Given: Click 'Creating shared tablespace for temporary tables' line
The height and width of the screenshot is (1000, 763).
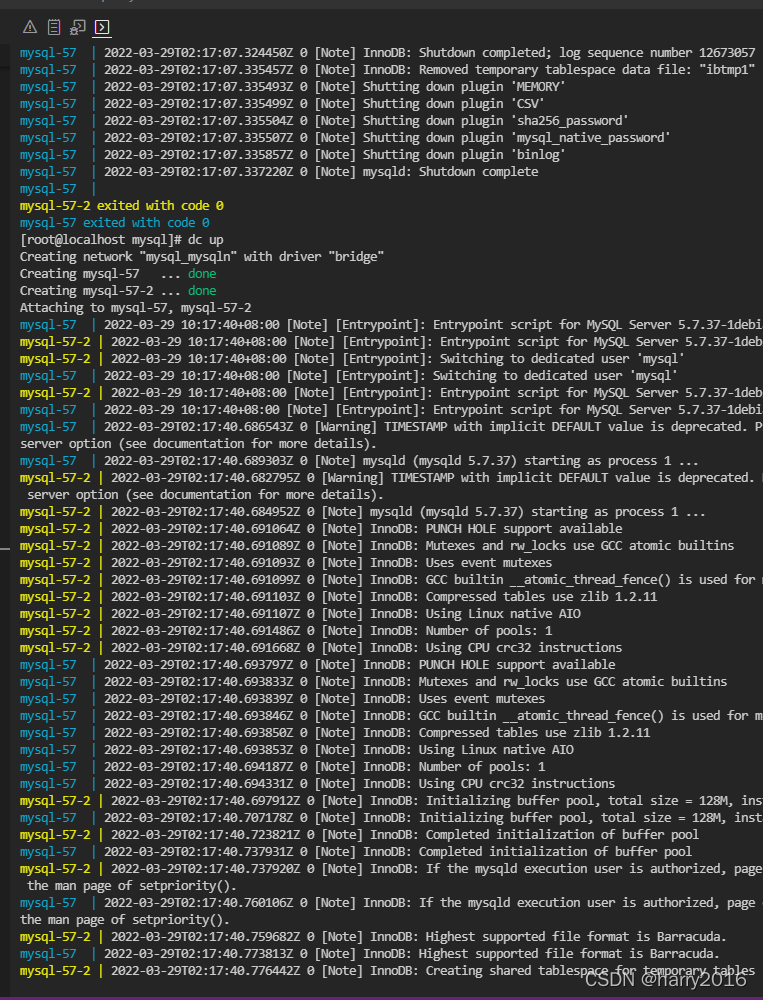Looking at the screenshot, I should 387,971.
